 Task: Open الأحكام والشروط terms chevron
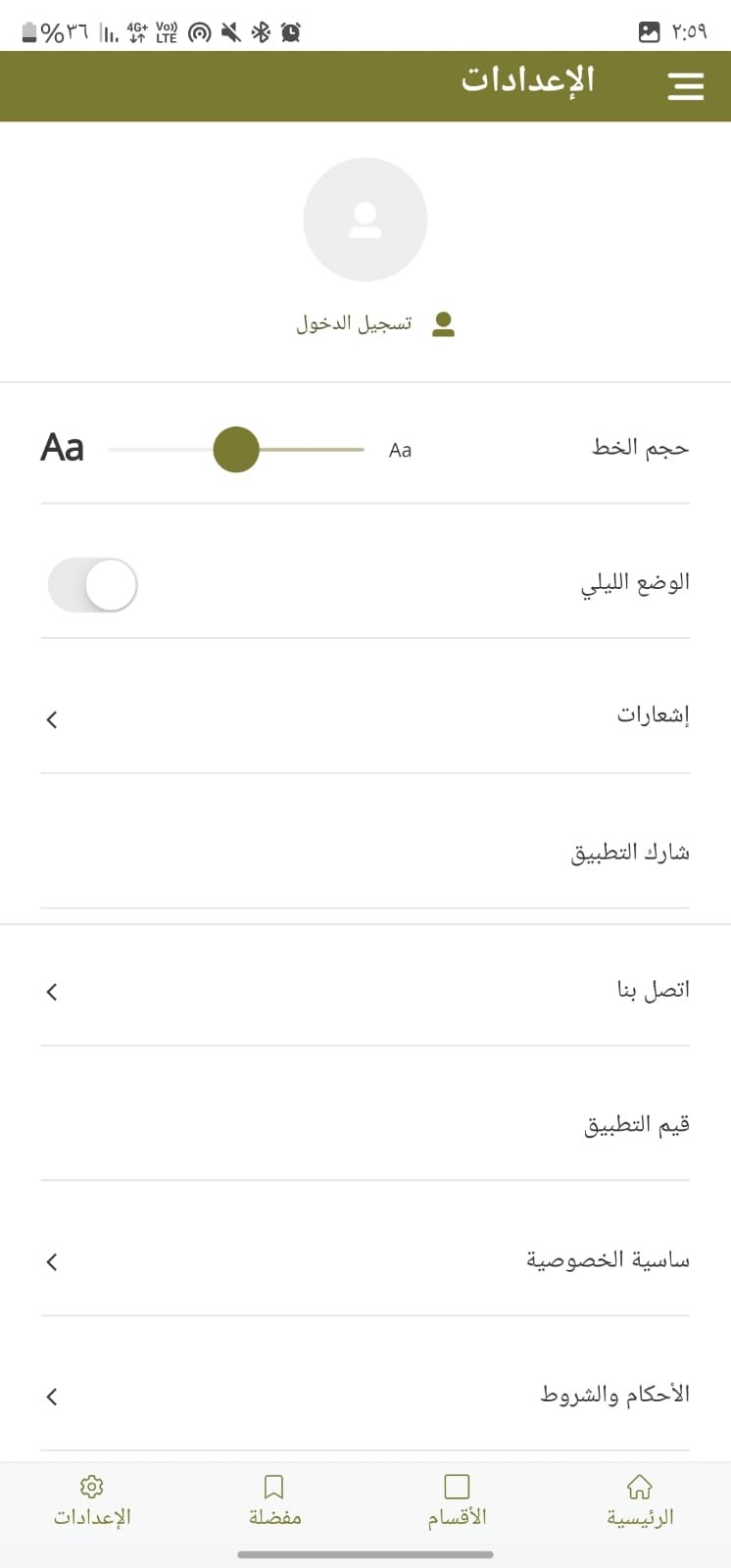(x=52, y=1396)
